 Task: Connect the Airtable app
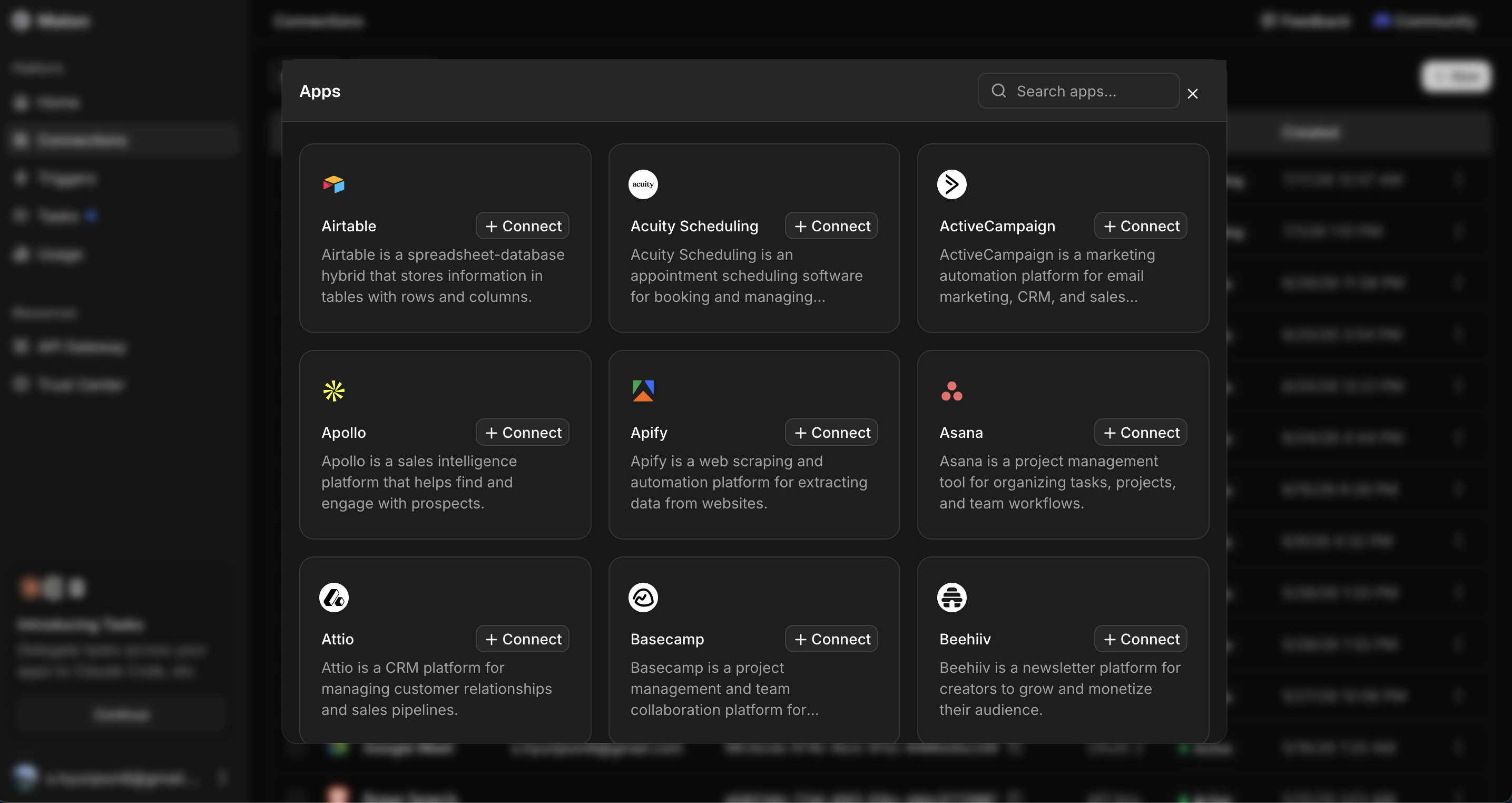(523, 226)
